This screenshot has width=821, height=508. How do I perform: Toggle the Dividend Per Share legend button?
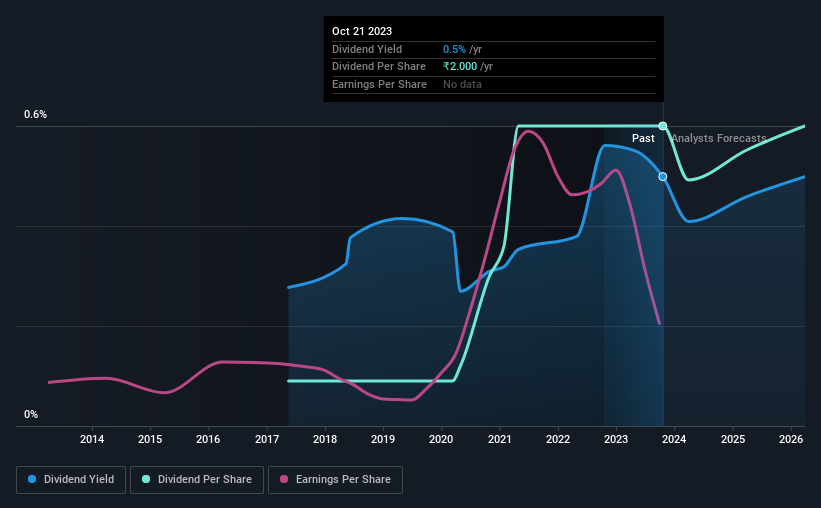point(197,480)
